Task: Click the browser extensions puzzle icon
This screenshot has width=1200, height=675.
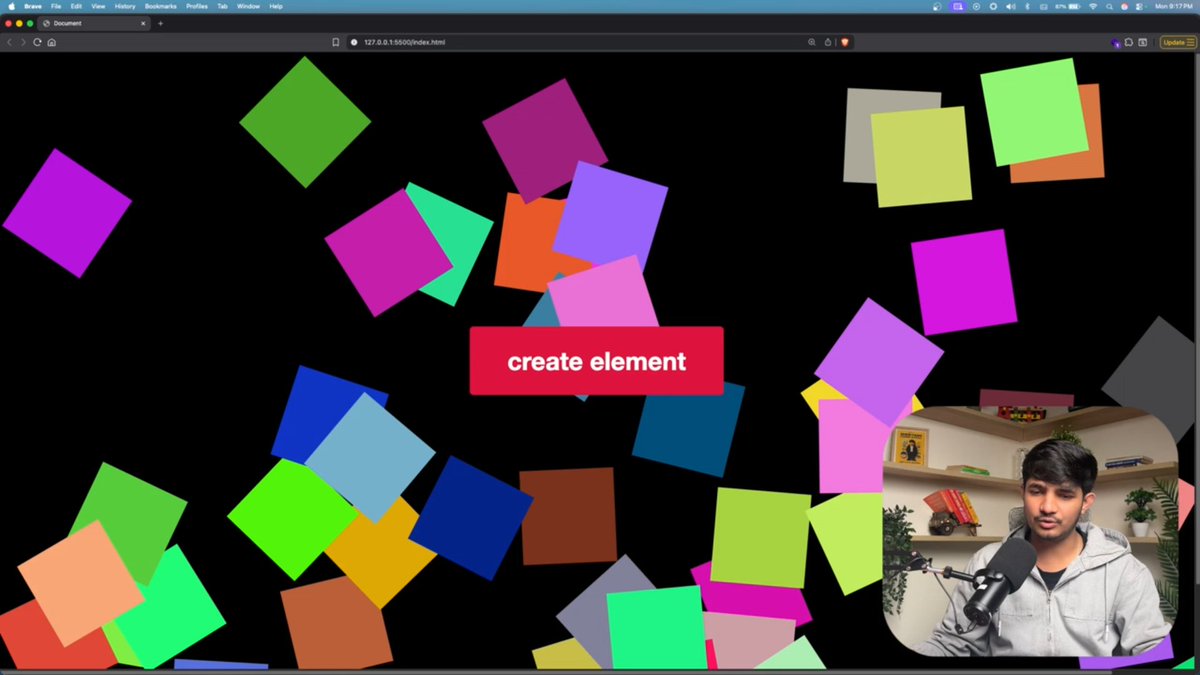Action: point(1129,42)
